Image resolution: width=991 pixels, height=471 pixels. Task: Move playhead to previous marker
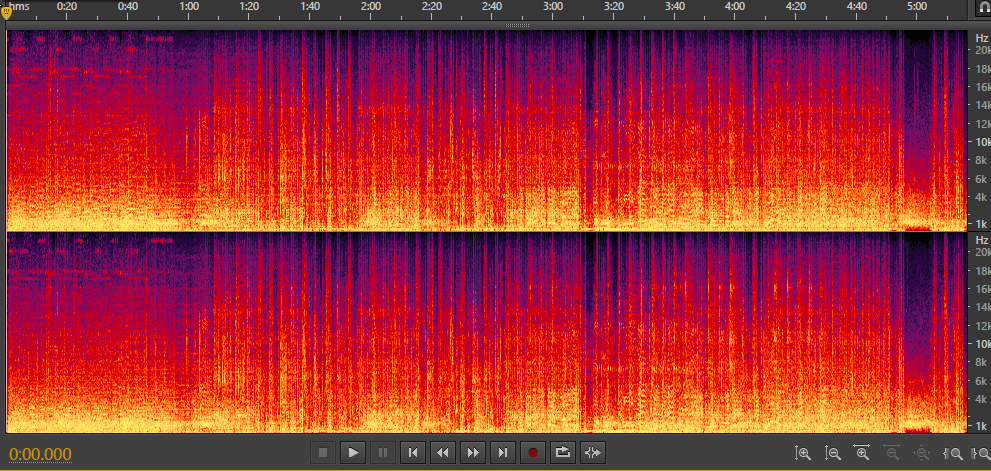pos(413,453)
